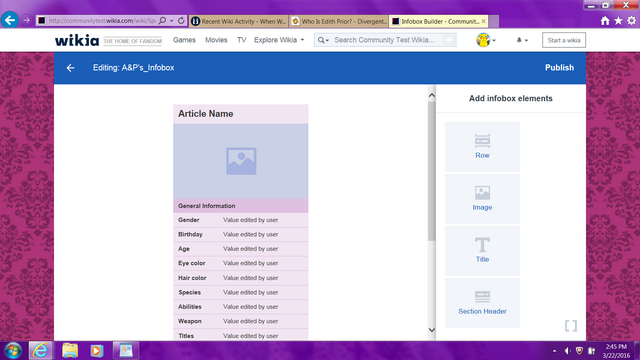Screen dimensions: 640x360
Task: Open the Wikia home logo
Action: [x=77, y=40]
